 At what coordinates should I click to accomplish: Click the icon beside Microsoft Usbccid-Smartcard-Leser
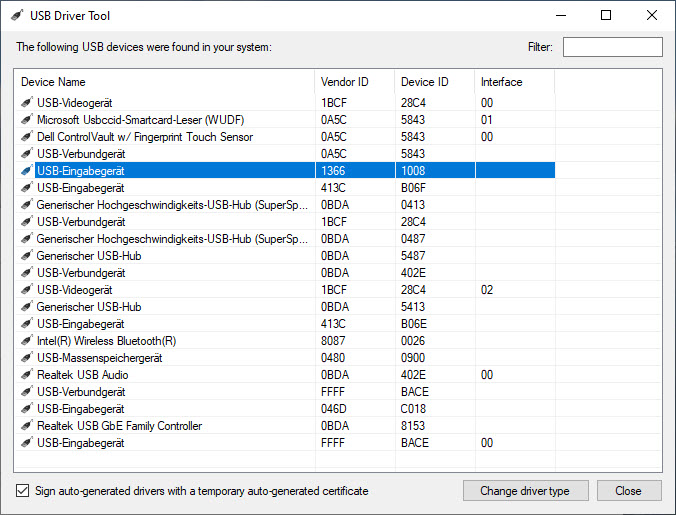click(27, 120)
